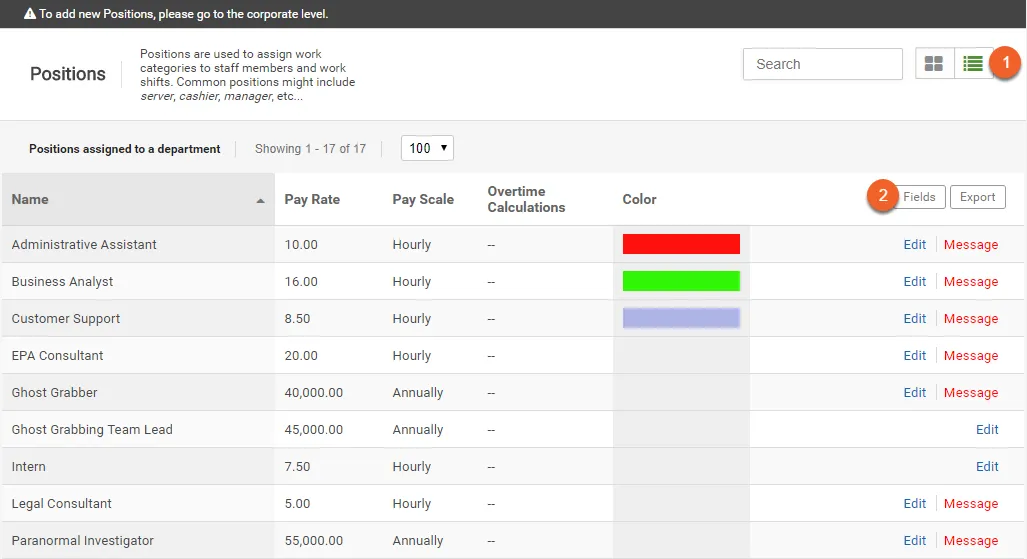Click the Color column header
The image size is (1027, 559).
639,199
